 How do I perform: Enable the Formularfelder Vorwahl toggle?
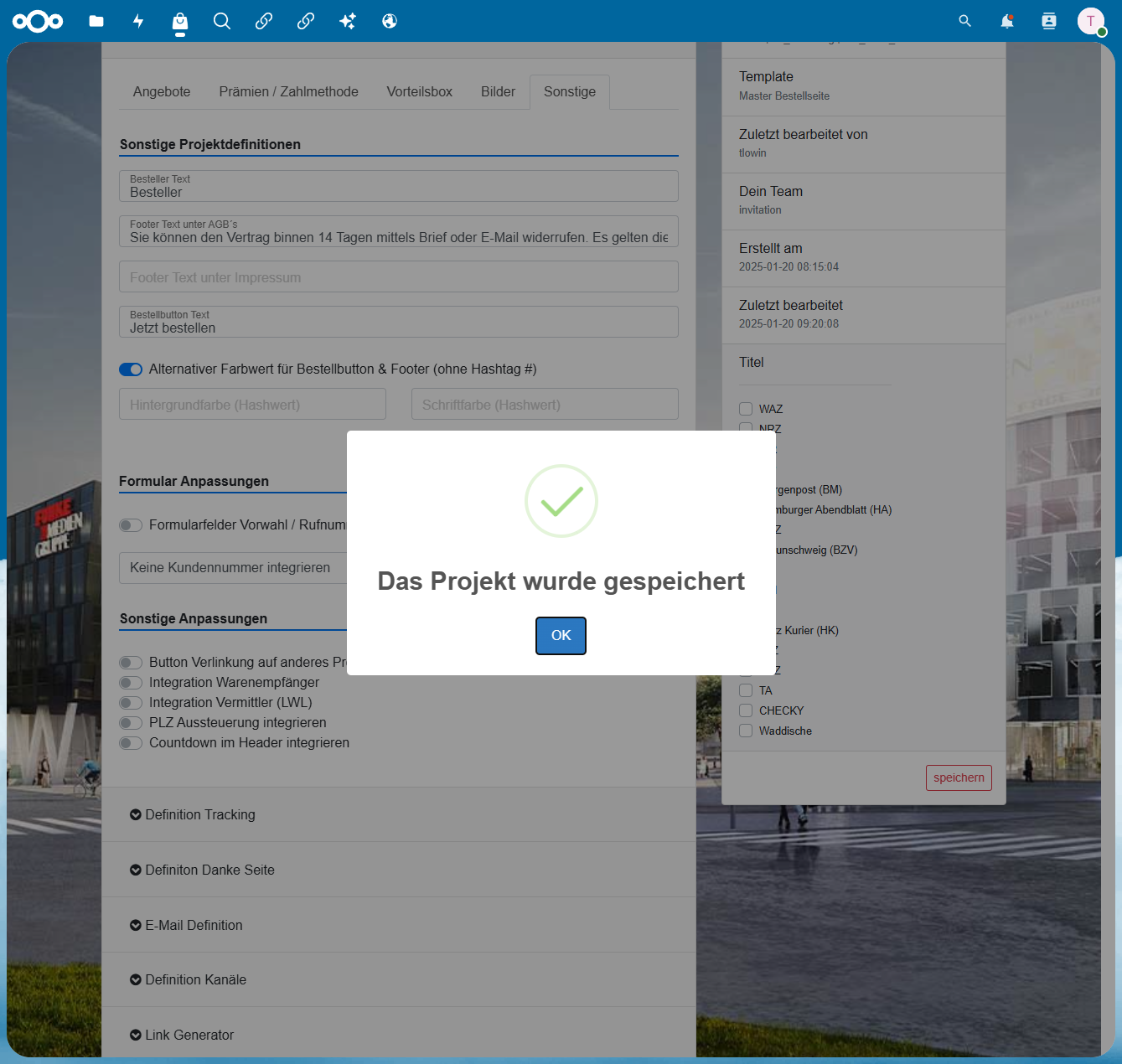pos(131,525)
